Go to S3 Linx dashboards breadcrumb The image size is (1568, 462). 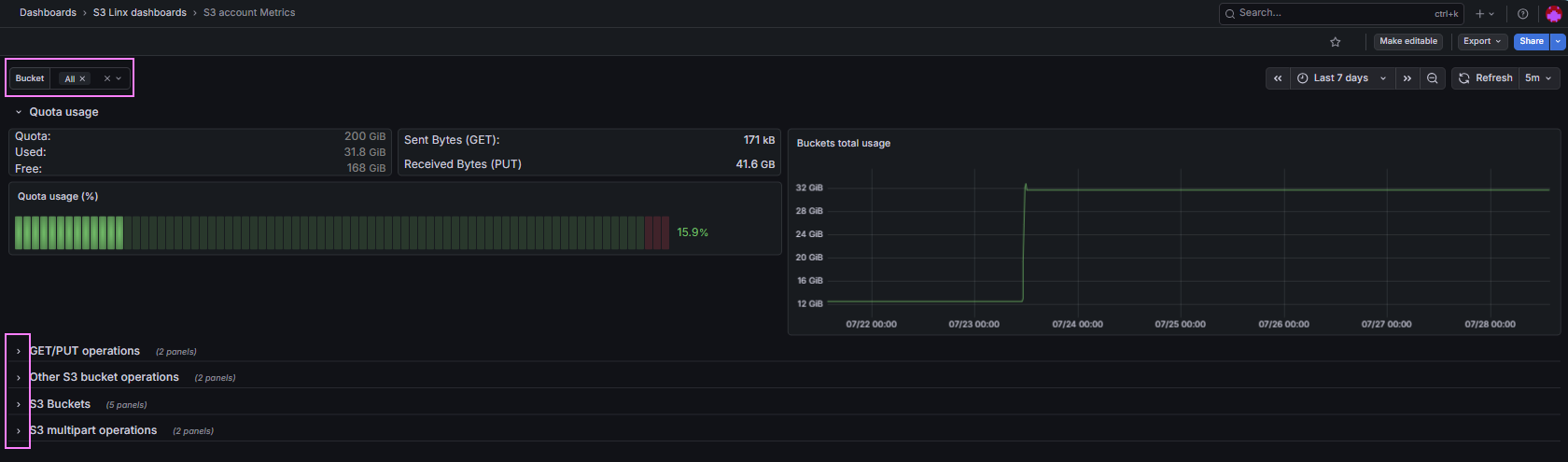[x=140, y=13]
